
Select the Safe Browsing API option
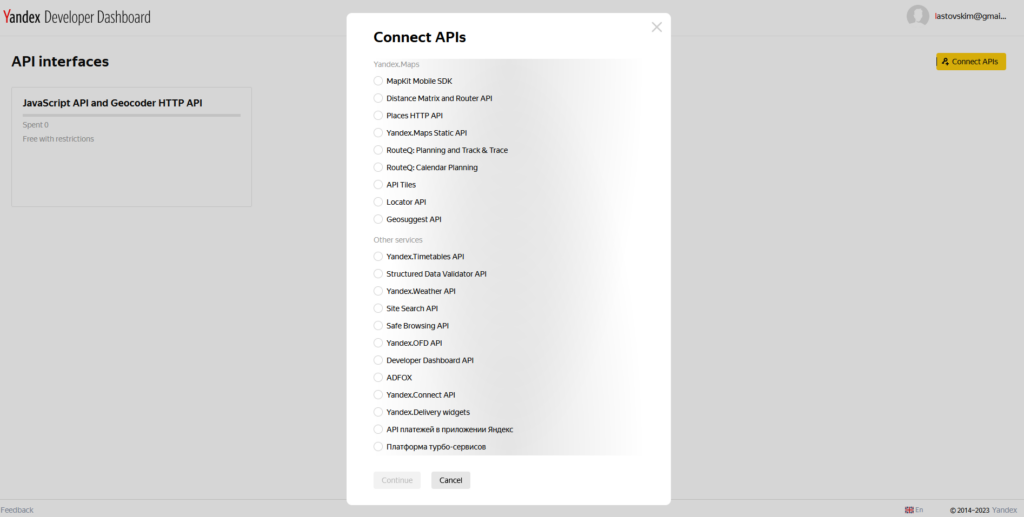tap(378, 326)
